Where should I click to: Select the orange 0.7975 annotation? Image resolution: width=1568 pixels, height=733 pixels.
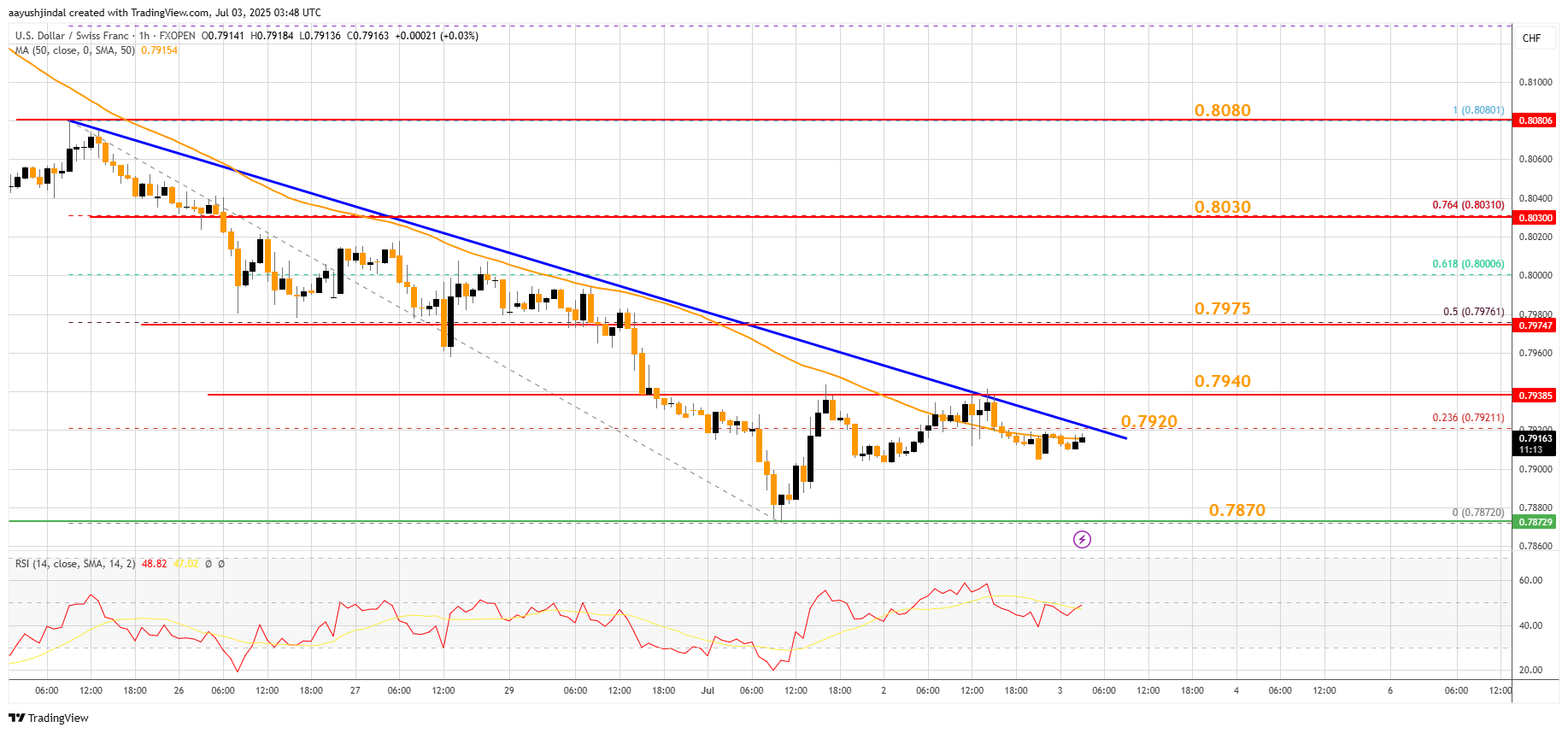click(x=1223, y=308)
